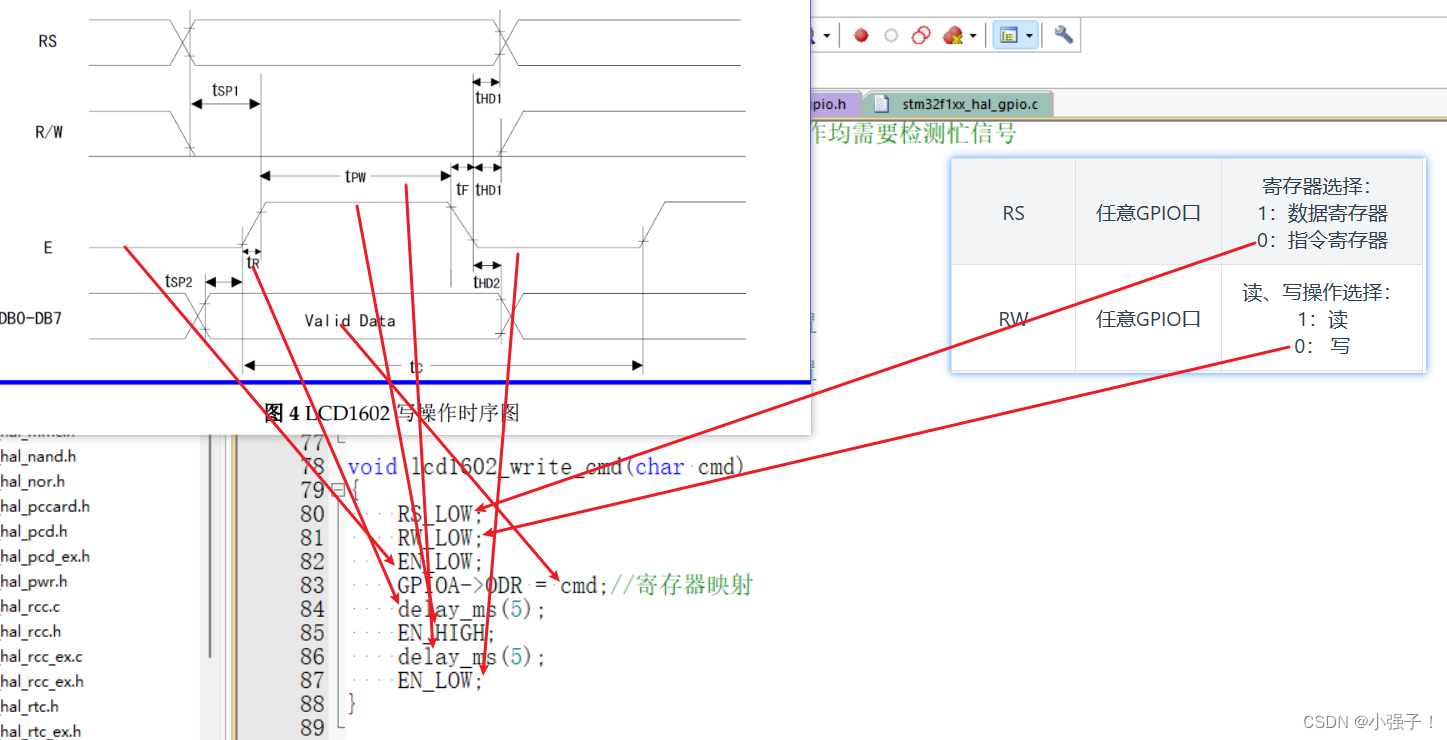The height and width of the screenshot is (740, 1447).
Task: Click the tPW pulse width label
Action: coord(355,176)
